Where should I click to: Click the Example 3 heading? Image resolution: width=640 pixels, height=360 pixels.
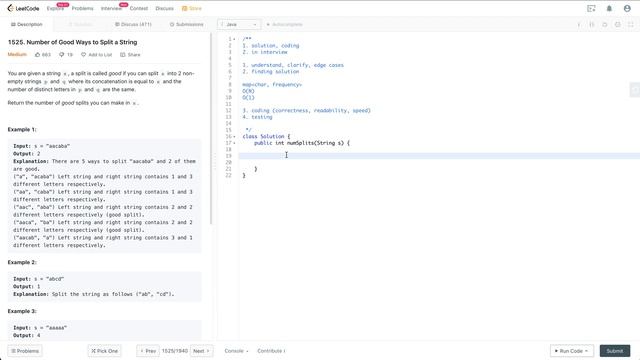tap(22, 311)
